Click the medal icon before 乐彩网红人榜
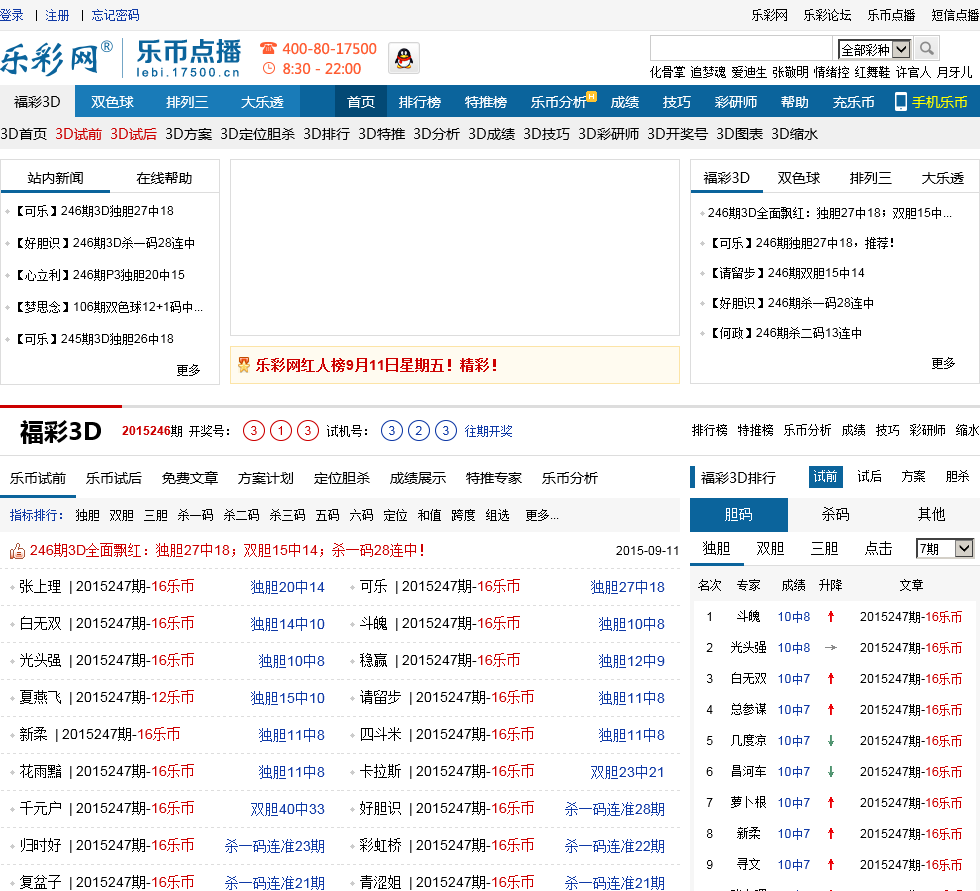Image resolution: width=980 pixels, height=891 pixels. [243, 365]
